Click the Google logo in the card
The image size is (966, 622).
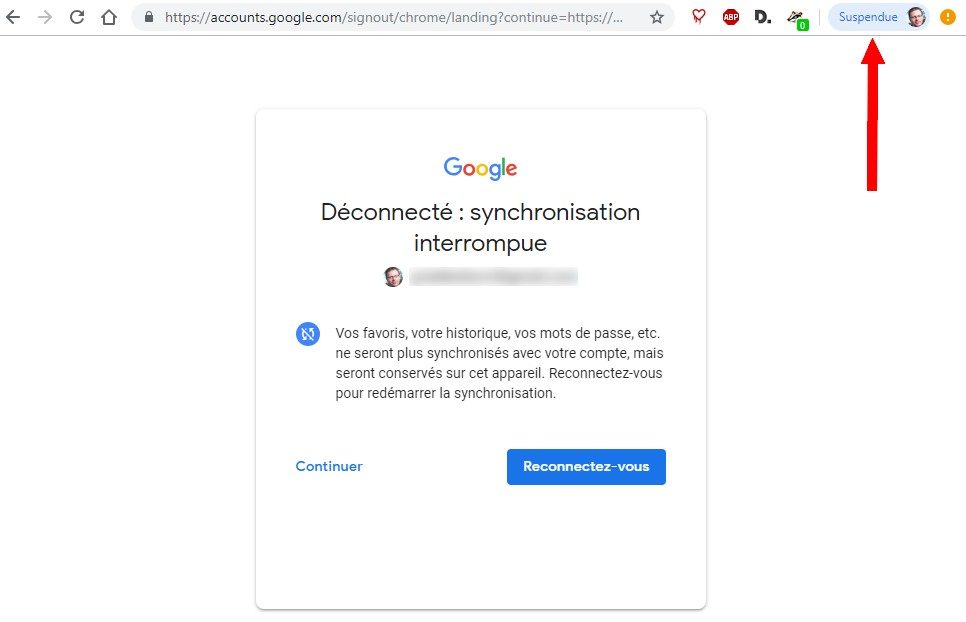(481, 168)
